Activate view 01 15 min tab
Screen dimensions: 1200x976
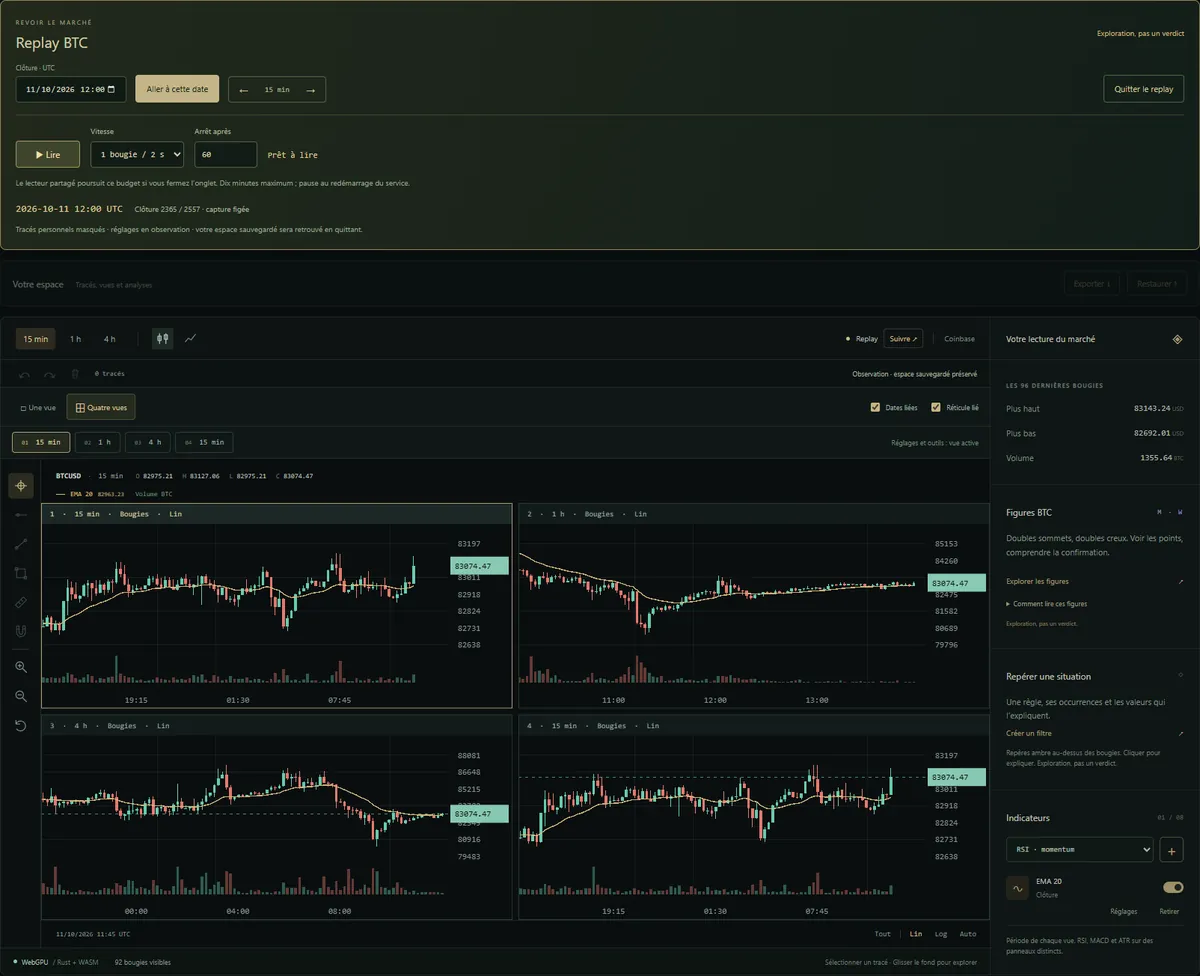point(41,442)
